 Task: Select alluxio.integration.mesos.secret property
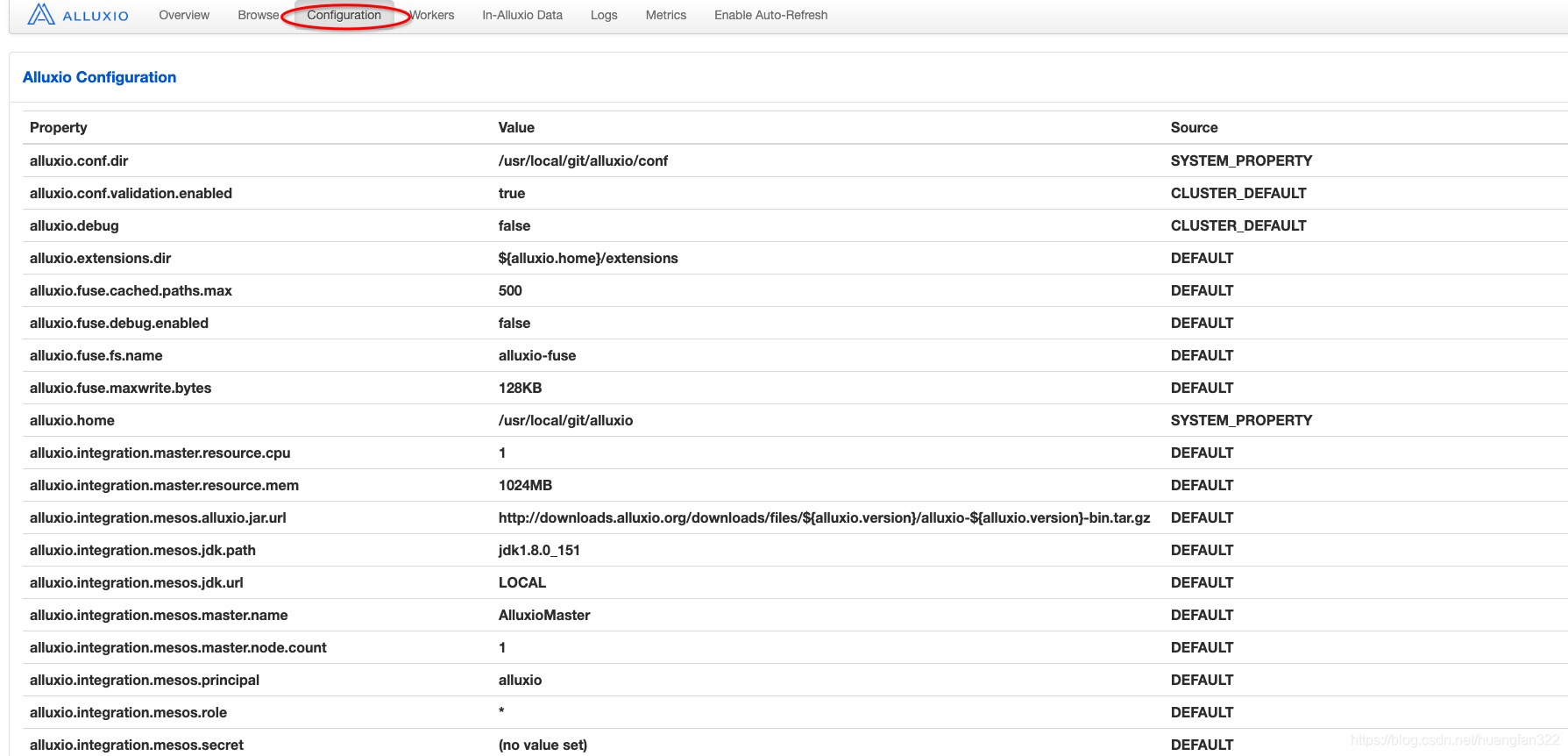[137, 745]
